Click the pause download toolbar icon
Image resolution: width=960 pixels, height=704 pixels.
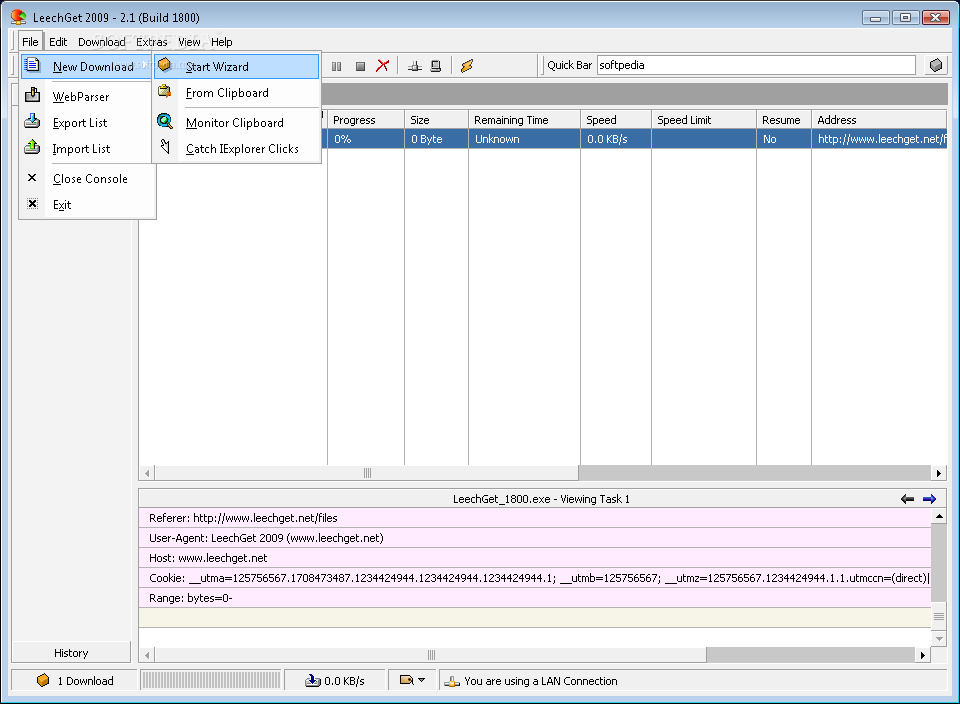click(x=336, y=66)
